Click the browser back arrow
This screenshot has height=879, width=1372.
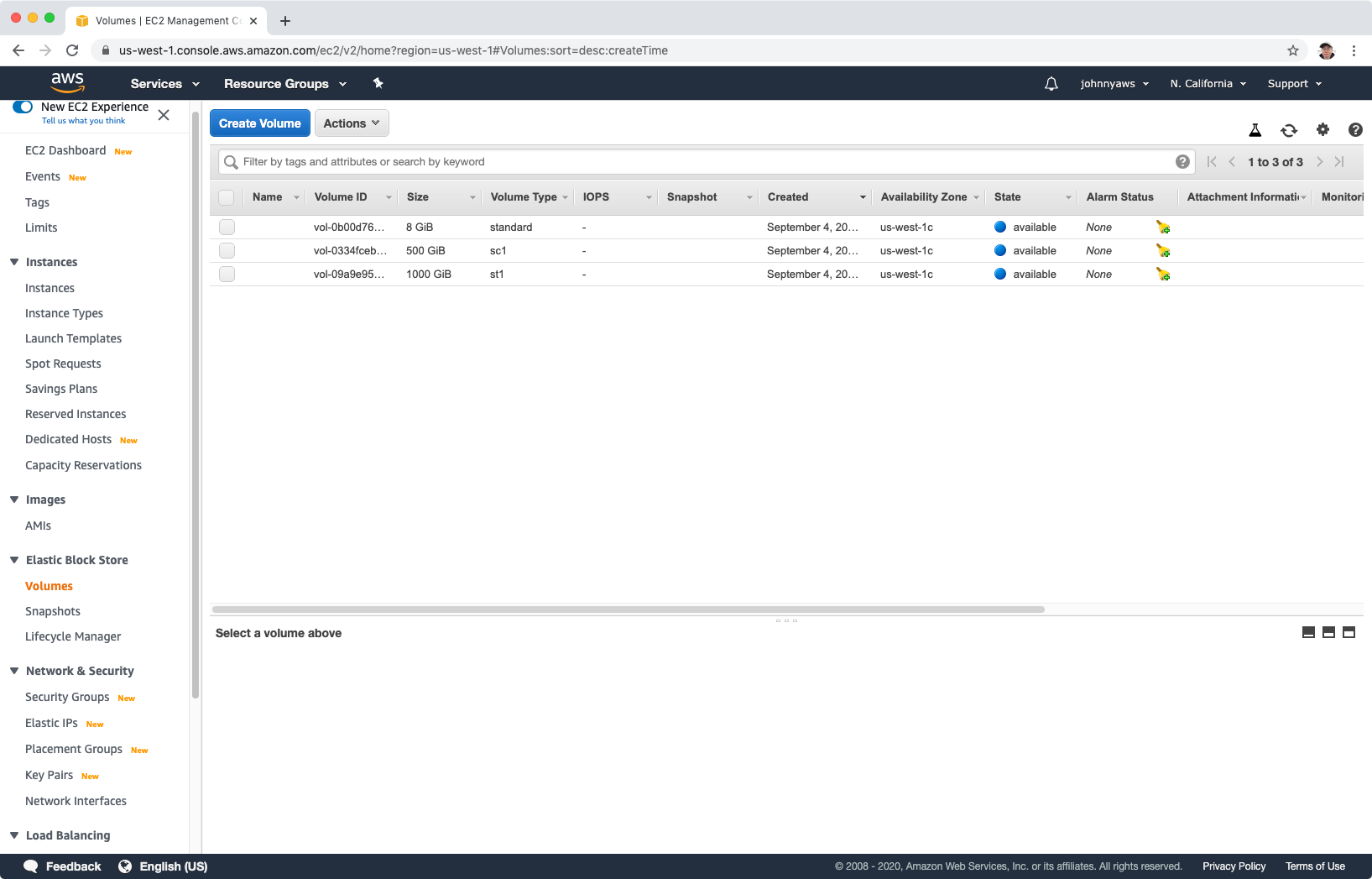tap(18, 50)
